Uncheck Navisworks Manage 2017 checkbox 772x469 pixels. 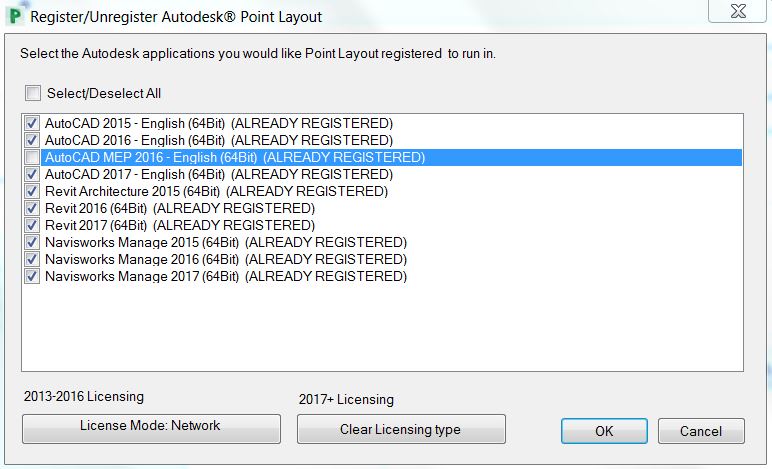point(32,276)
